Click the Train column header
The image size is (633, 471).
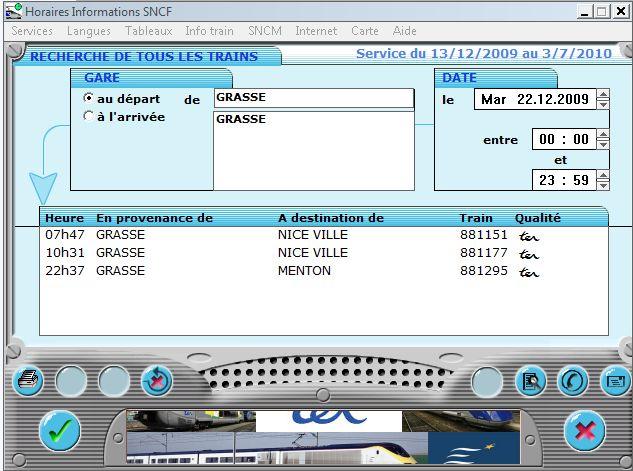(476, 218)
